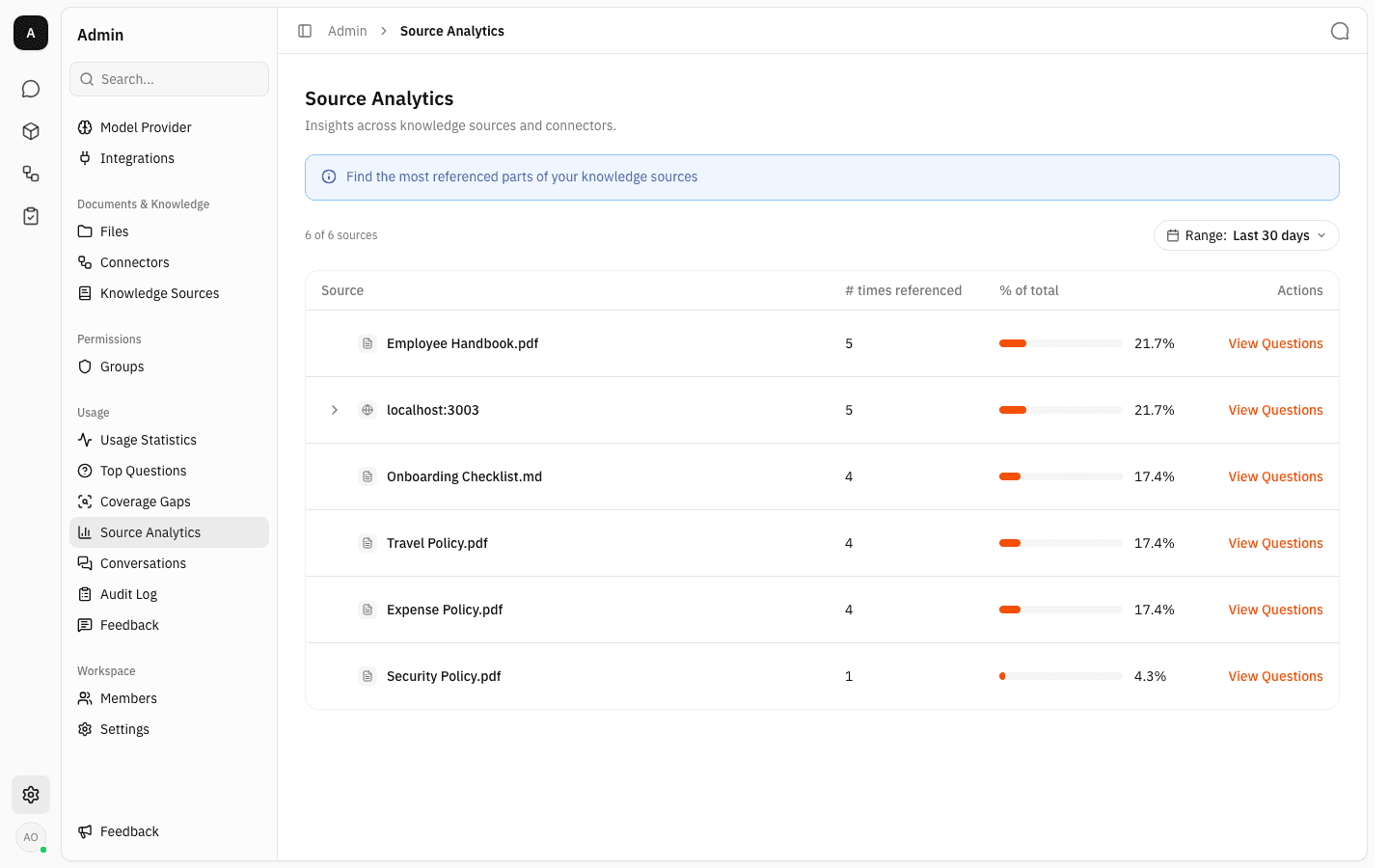View Questions for Employee Handbook.pdf
Image resolution: width=1389 pixels, height=868 pixels.
tap(1275, 343)
